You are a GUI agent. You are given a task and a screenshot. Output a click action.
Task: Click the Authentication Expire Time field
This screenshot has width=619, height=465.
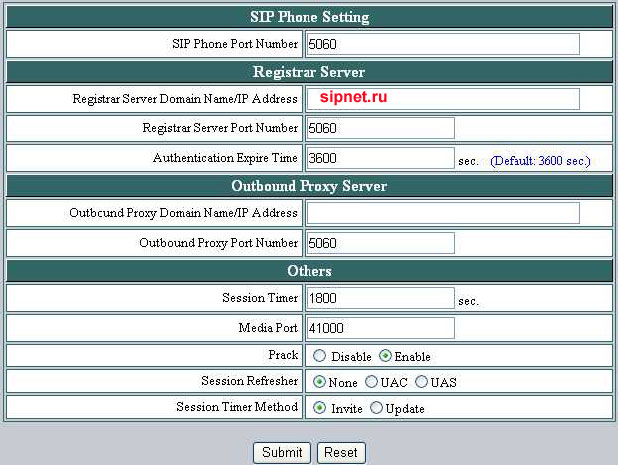click(380, 158)
